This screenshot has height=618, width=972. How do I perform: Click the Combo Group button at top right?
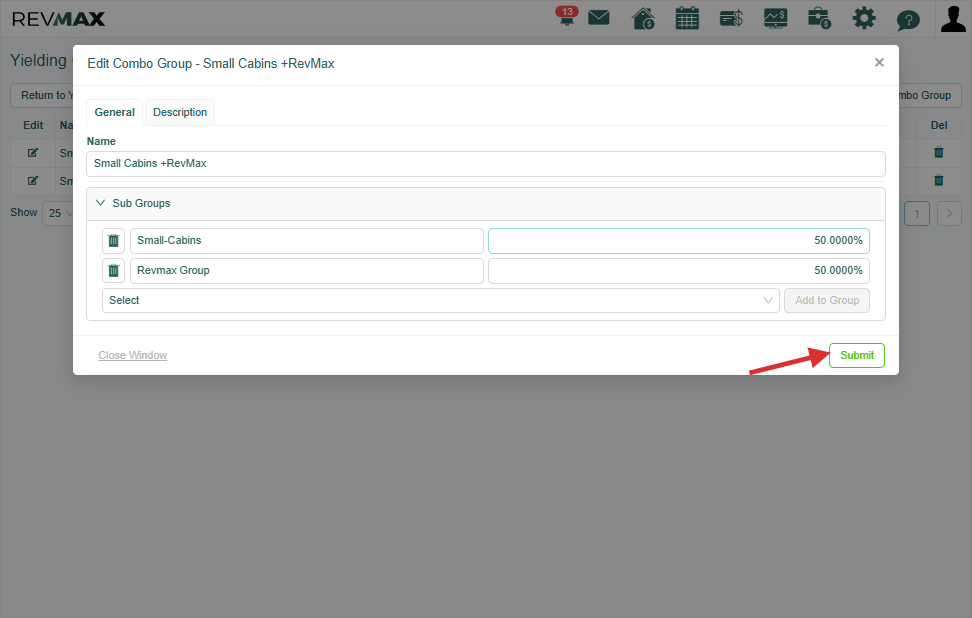930,95
